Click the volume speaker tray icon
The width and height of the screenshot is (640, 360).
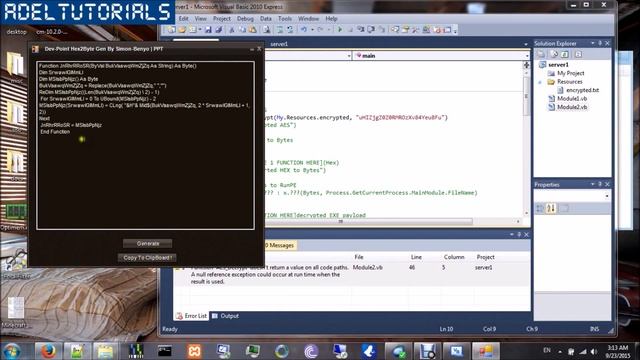(594, 351)
